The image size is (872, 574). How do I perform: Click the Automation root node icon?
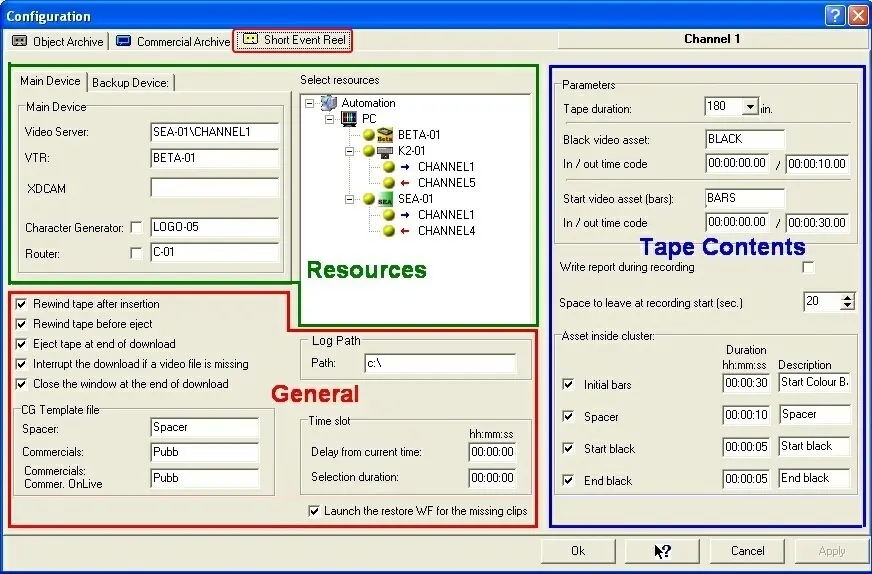(x=329, y=103)
